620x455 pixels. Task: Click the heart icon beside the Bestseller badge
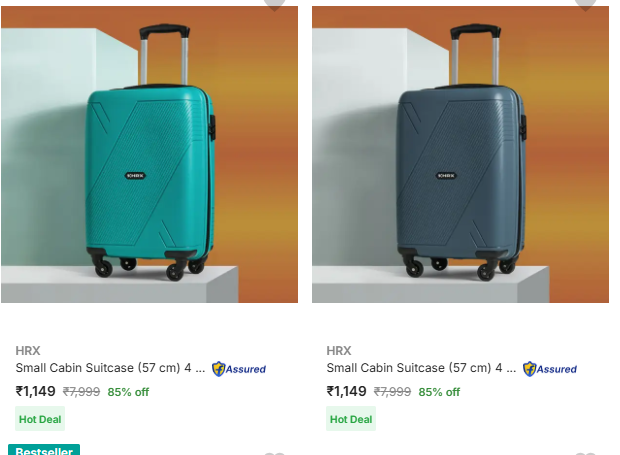click(x=274, y=453)
